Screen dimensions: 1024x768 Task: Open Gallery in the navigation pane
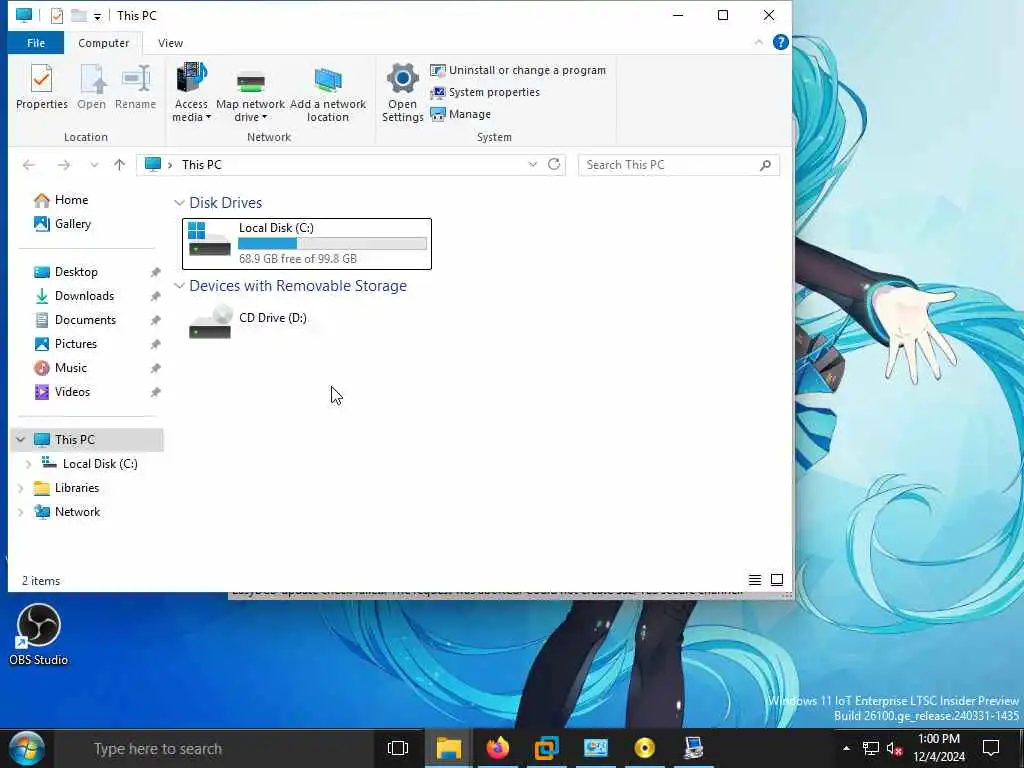point(62,224)
